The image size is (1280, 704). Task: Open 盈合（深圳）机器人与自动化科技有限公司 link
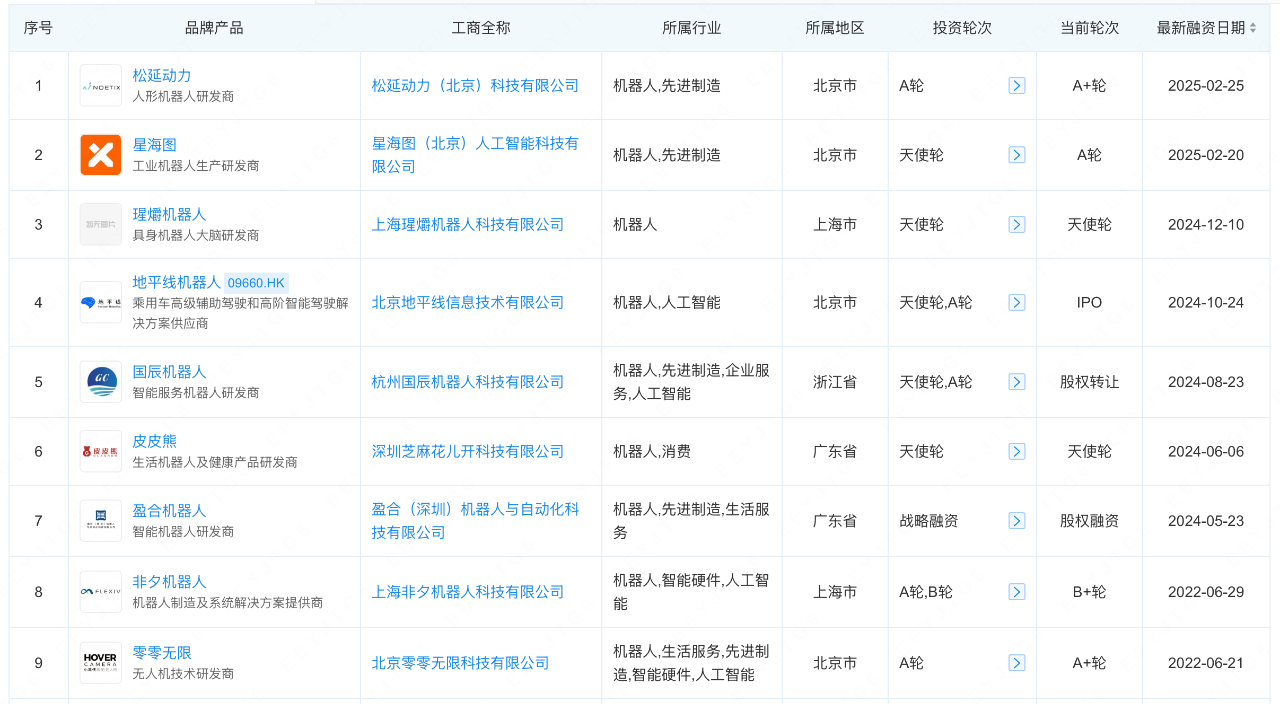tap(475, 520)
